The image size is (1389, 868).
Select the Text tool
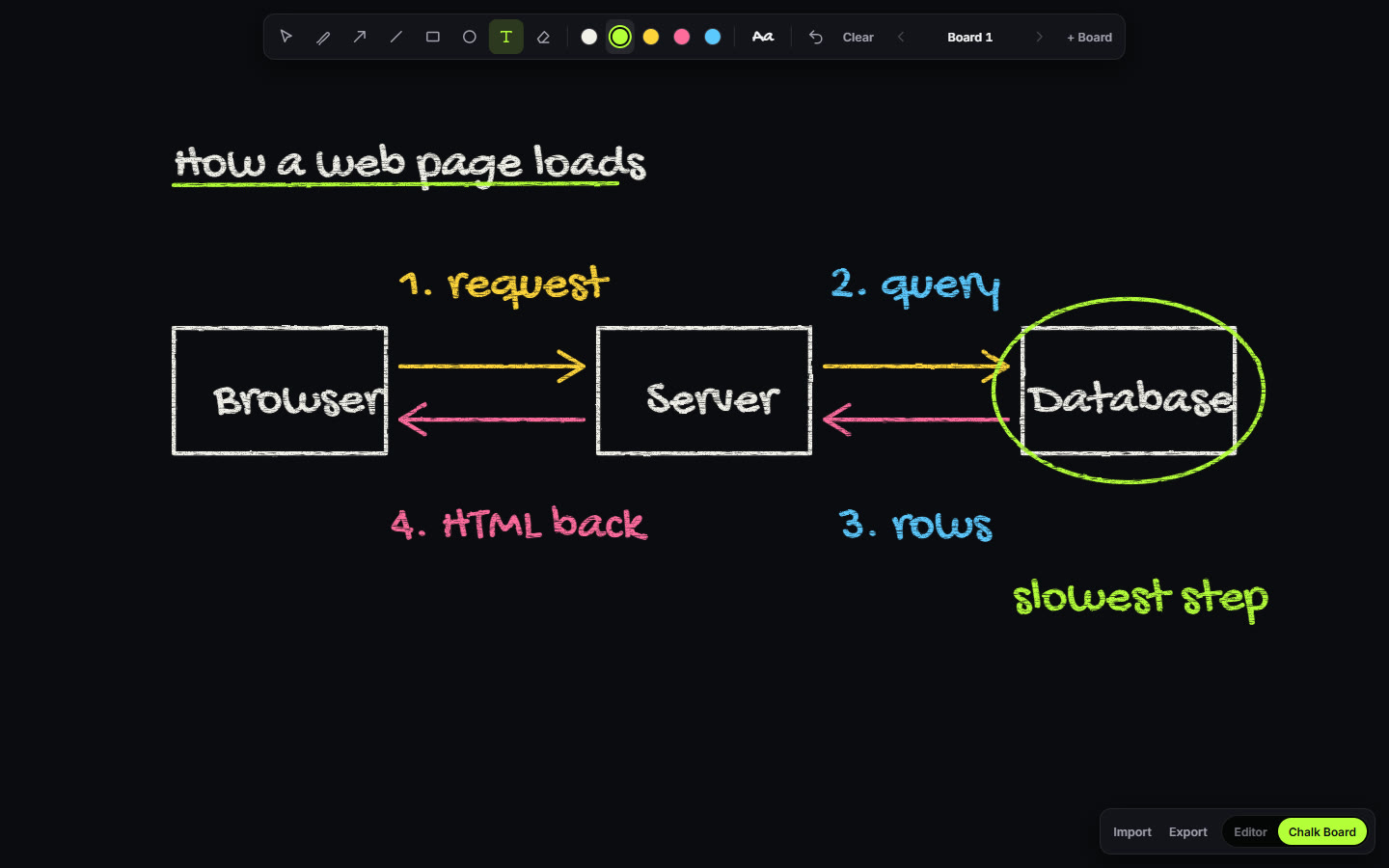click(x=506, y=37)
